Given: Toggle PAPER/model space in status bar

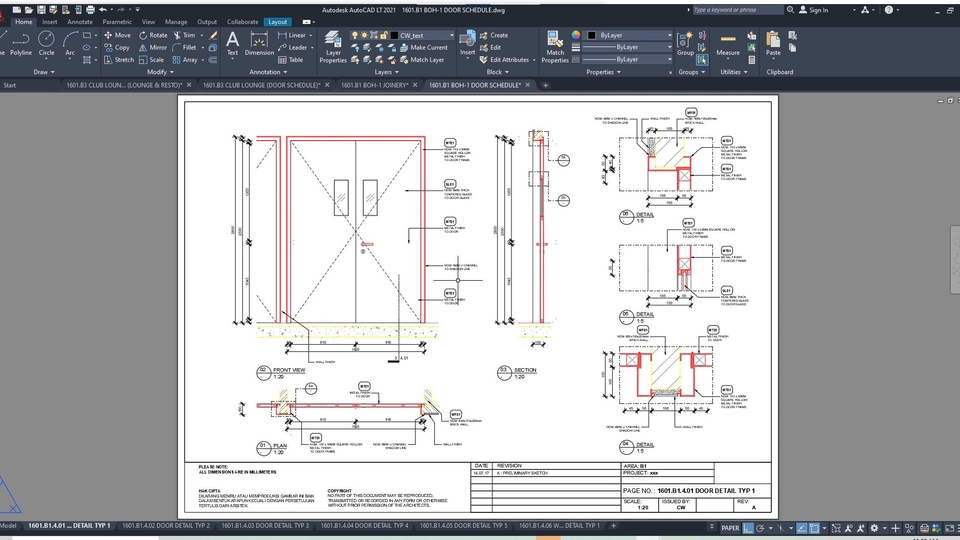Looking at the screenshot, I should pos(730,528).
